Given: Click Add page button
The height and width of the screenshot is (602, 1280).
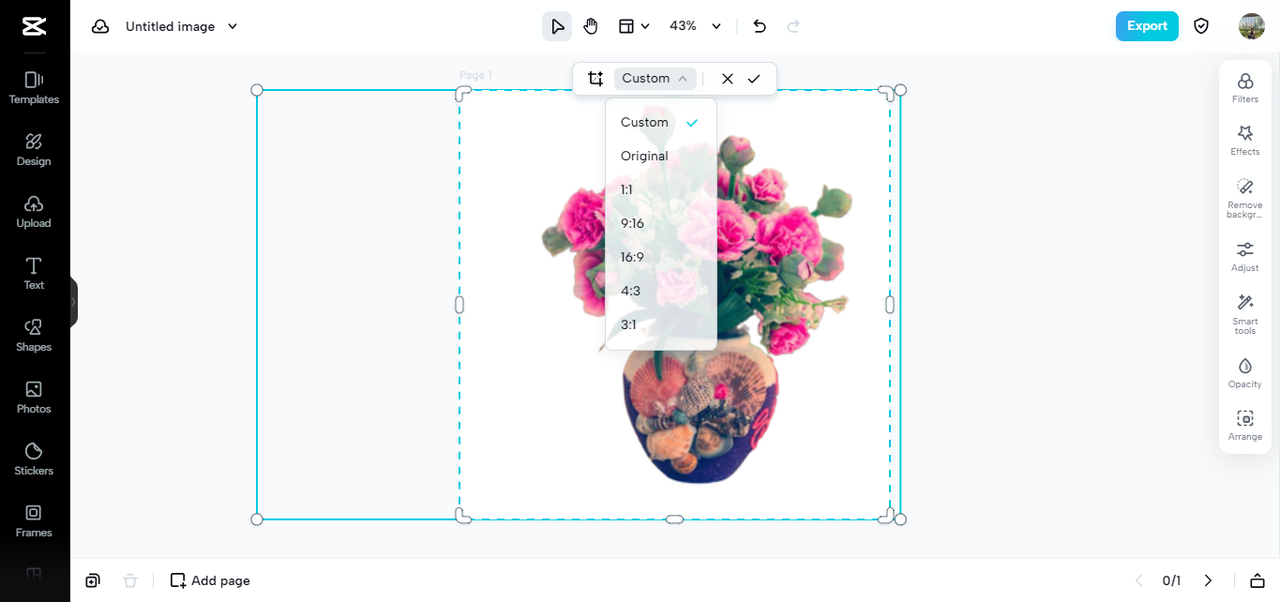Looking at the screenshot, I should pos(210,580).
